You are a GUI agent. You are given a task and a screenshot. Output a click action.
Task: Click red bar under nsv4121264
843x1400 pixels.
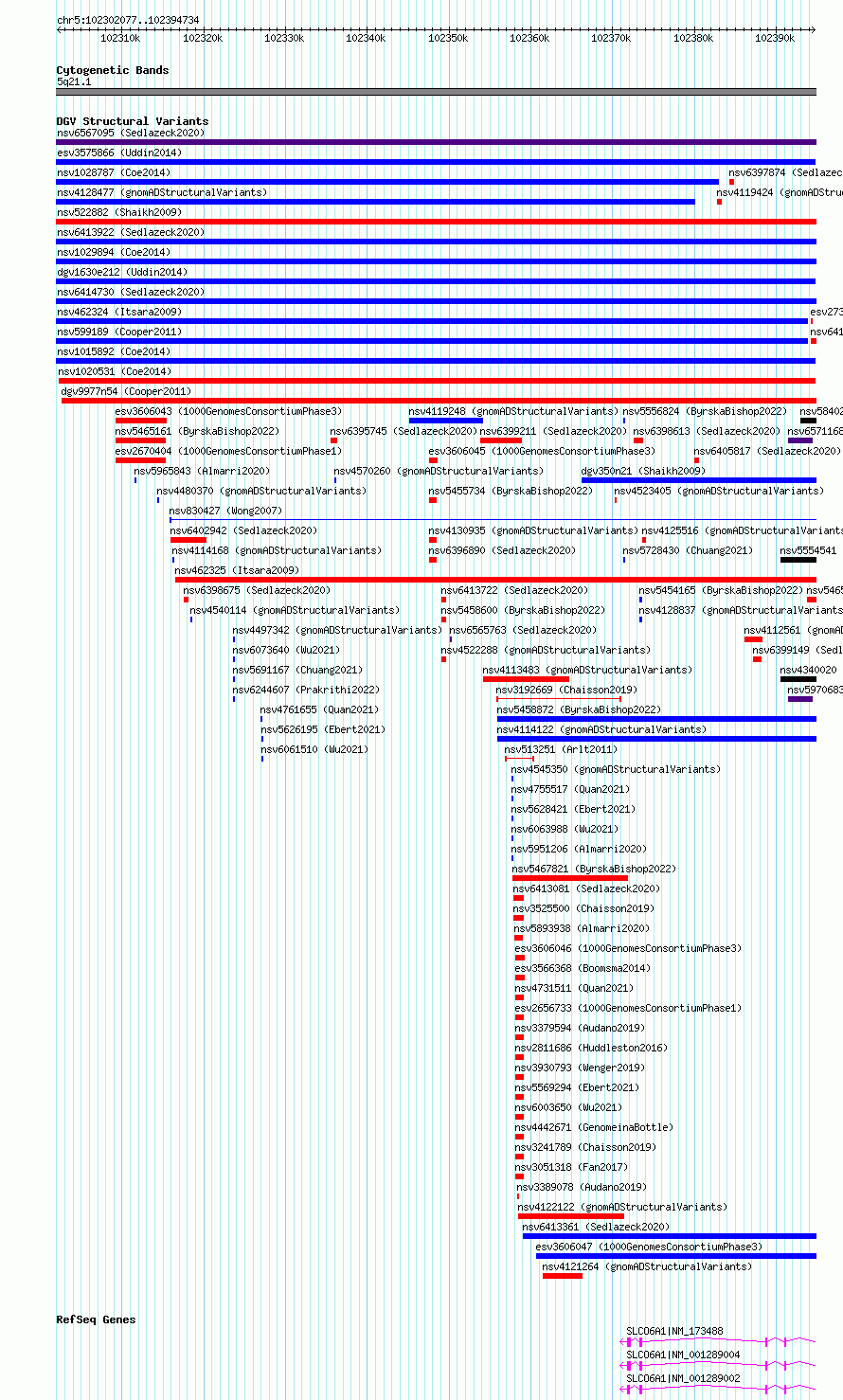coord(563,1276)
